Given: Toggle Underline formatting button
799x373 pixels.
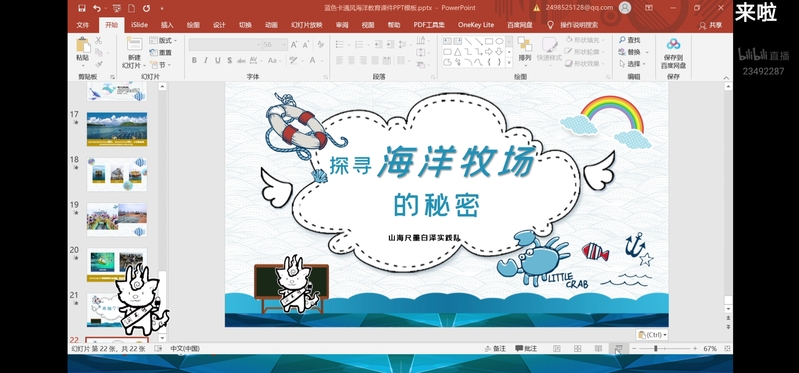Looking at the screenshot, I should [x=218, y=60].
